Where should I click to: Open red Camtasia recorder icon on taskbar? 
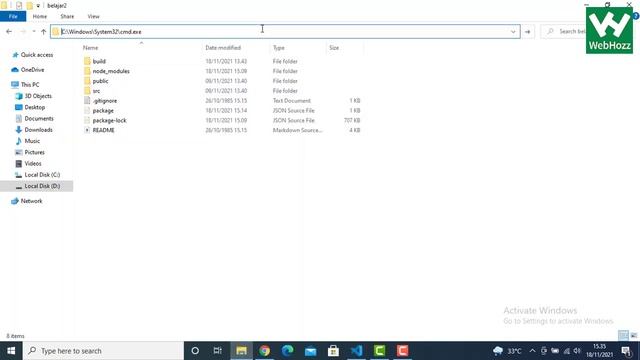click(x=402, y=351)
